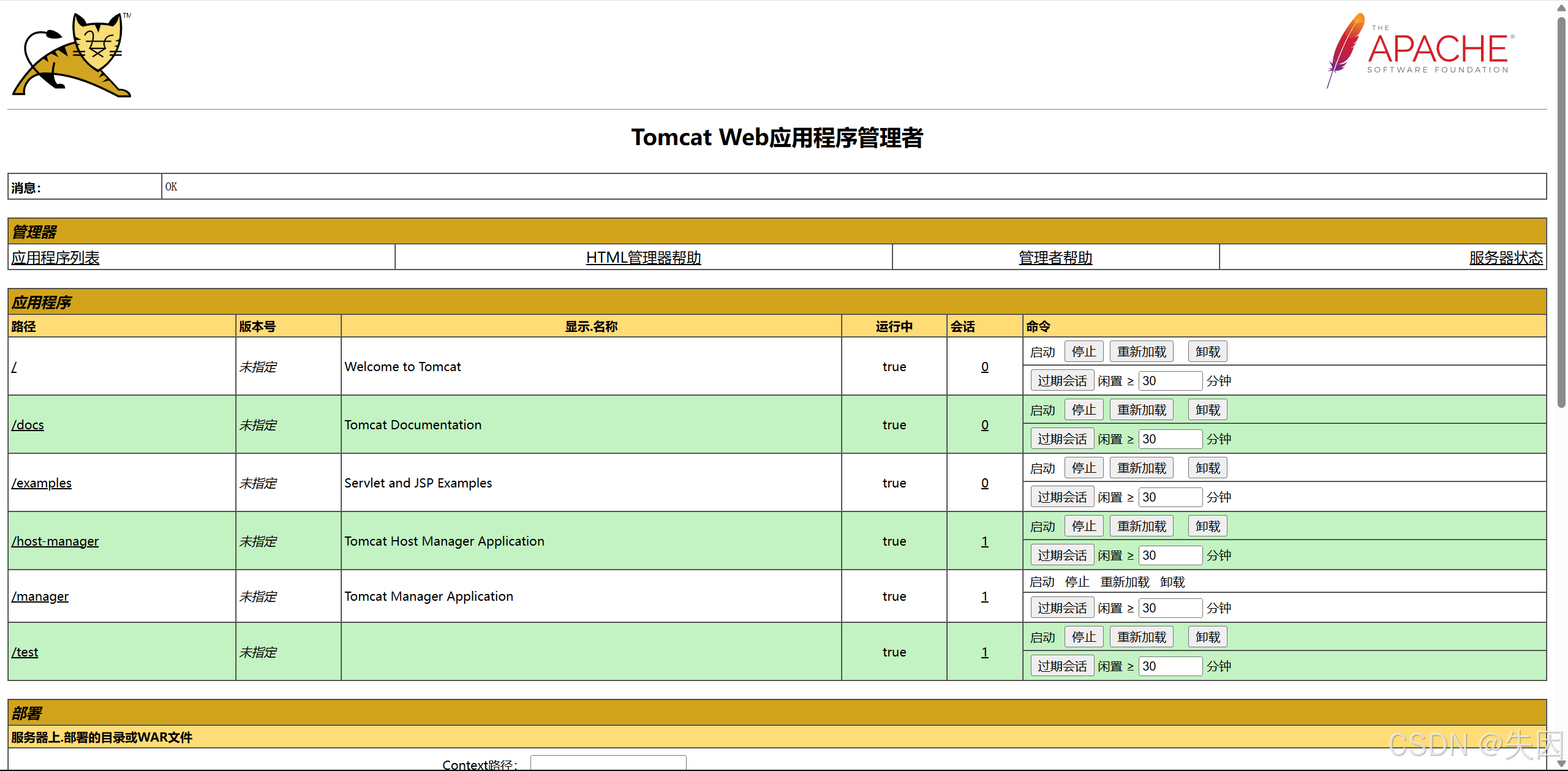Viewport: 1568px width, 771px height.
Task: Expire sessions for Tomcat Manager Application
Action: (1062, 607)
